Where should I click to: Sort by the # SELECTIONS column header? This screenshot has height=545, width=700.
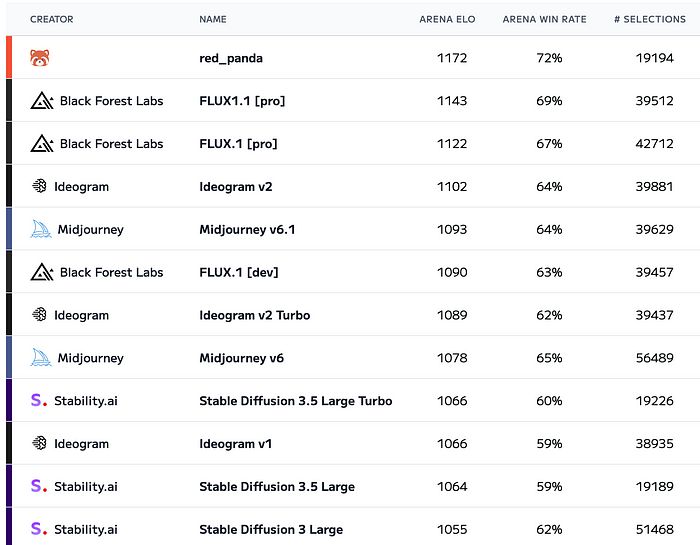coord(650,19)
